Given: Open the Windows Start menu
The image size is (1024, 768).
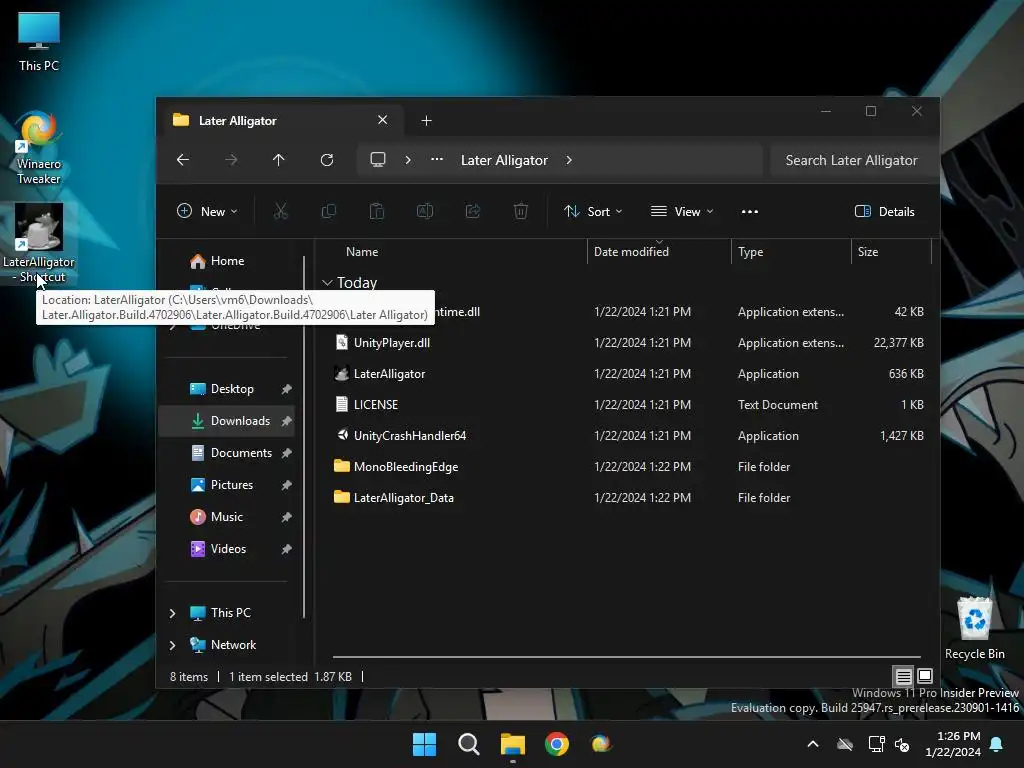Looking at the screenshot, I should (x=424, y=744).
